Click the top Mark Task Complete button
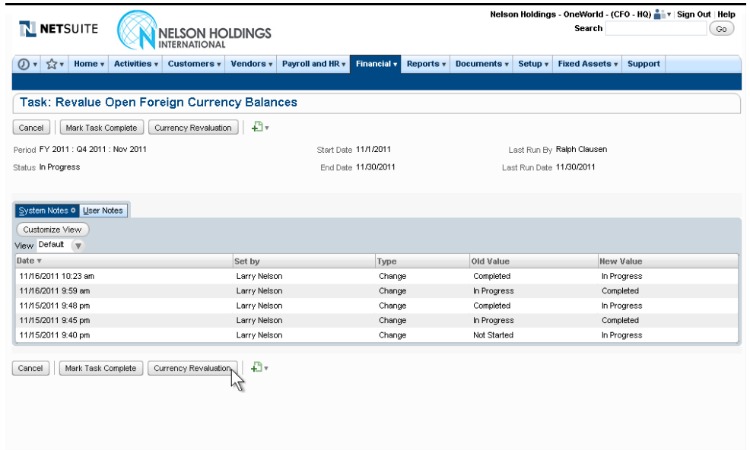 [101, 128]
